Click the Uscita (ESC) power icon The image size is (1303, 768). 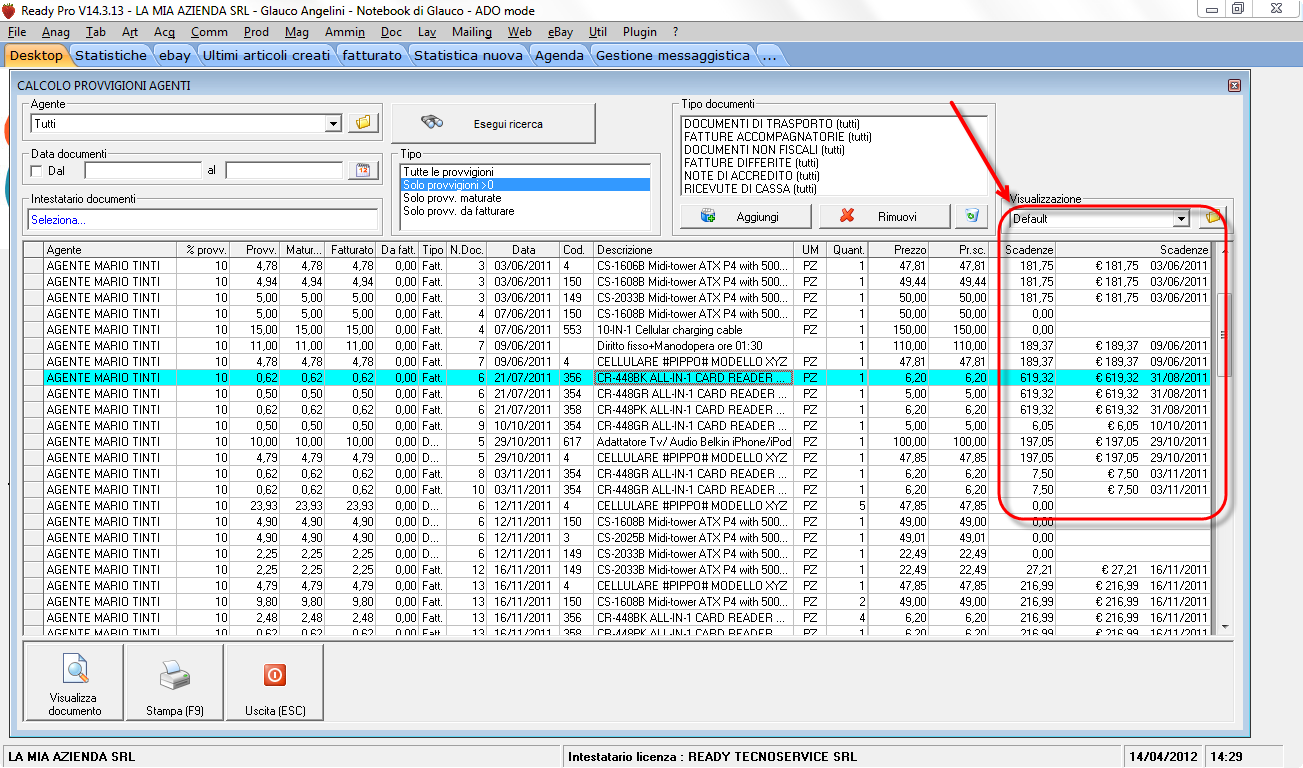[274, 675]
